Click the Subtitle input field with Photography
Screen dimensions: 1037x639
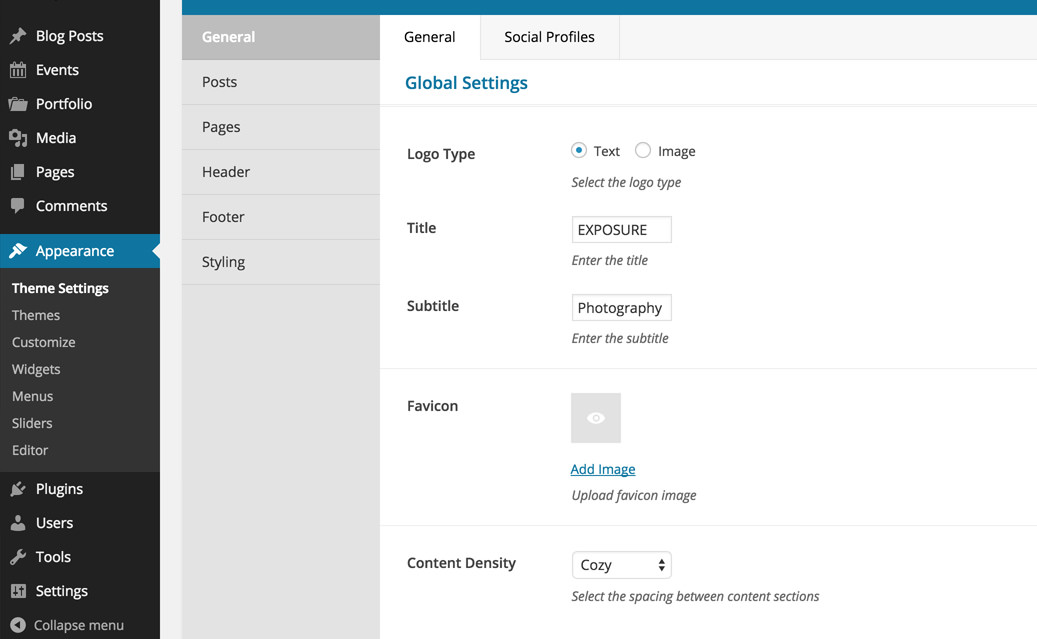pyautogui.click(x=622, y=308)
